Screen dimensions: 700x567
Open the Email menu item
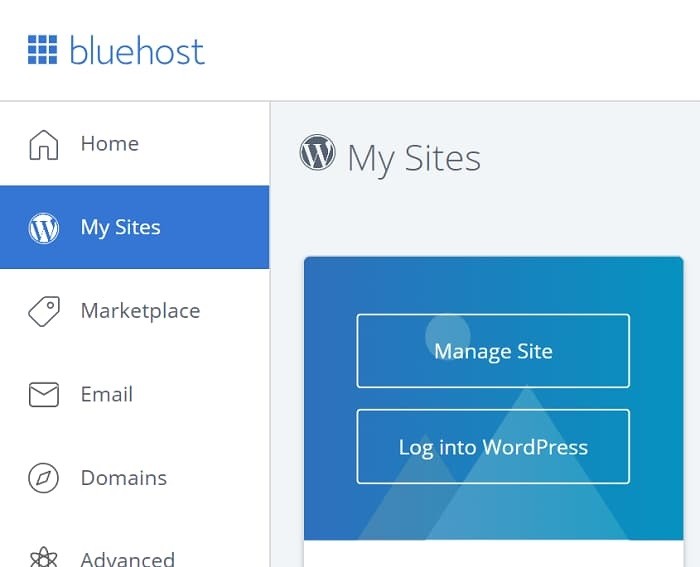pos(134,394)
